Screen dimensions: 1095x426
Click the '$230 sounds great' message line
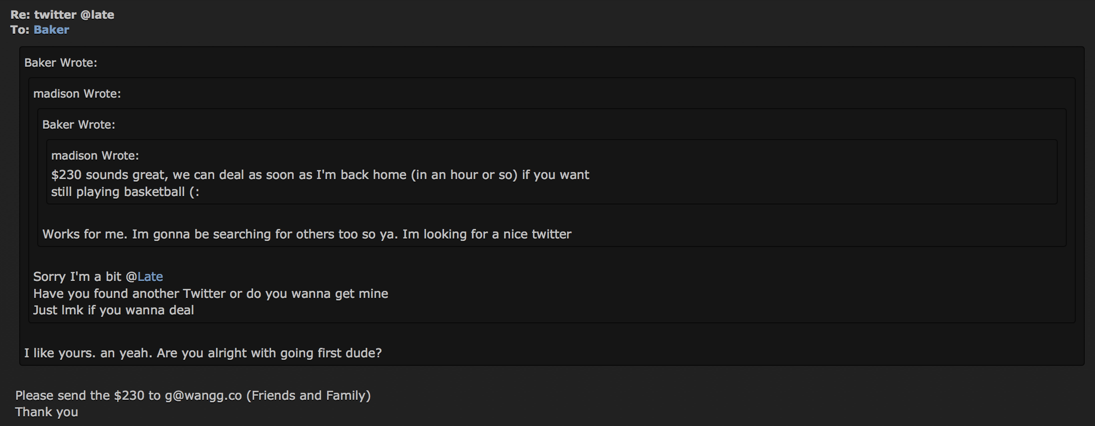tap(321, 175)
